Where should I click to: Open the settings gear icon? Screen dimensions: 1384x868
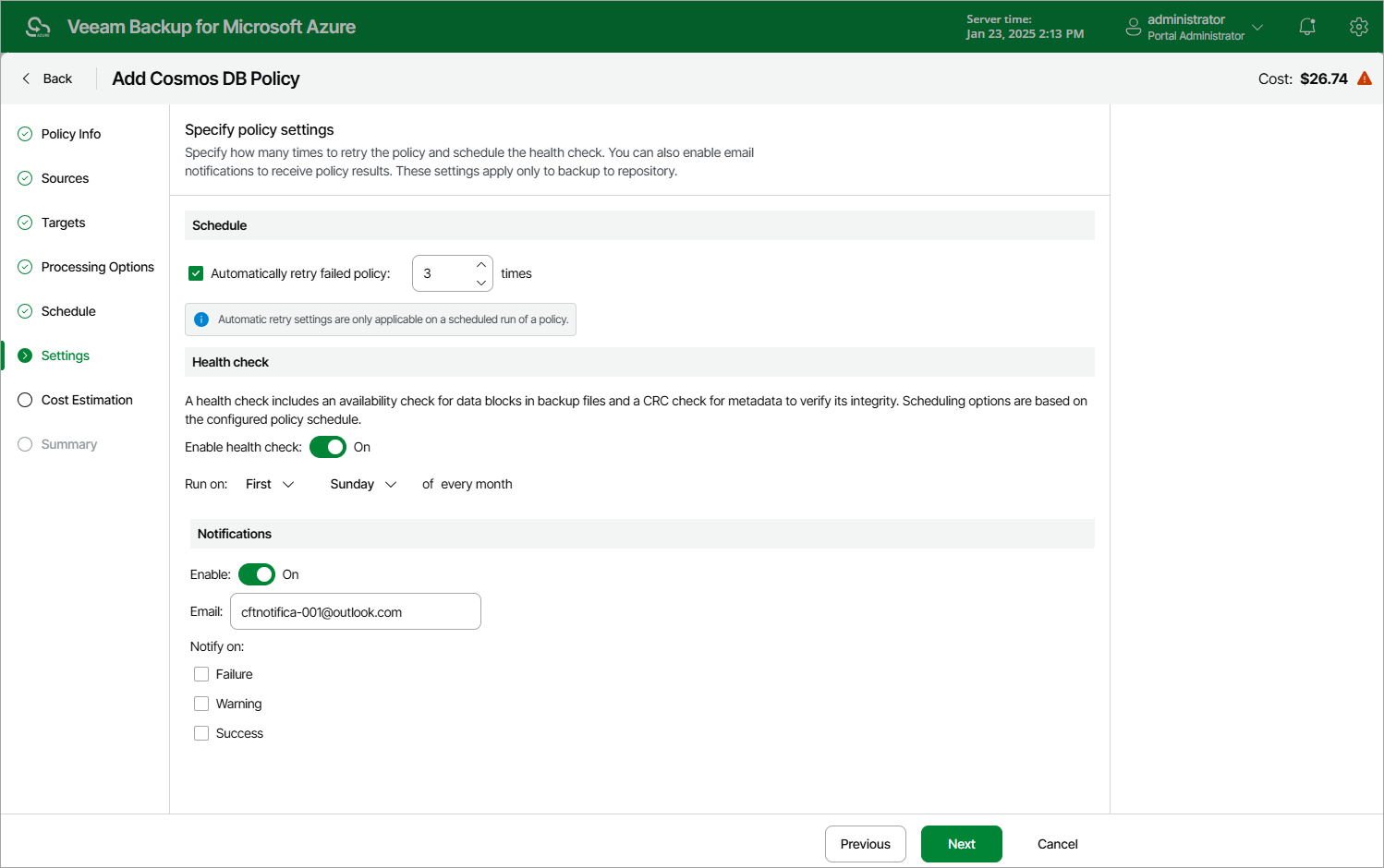point(1358,27)
